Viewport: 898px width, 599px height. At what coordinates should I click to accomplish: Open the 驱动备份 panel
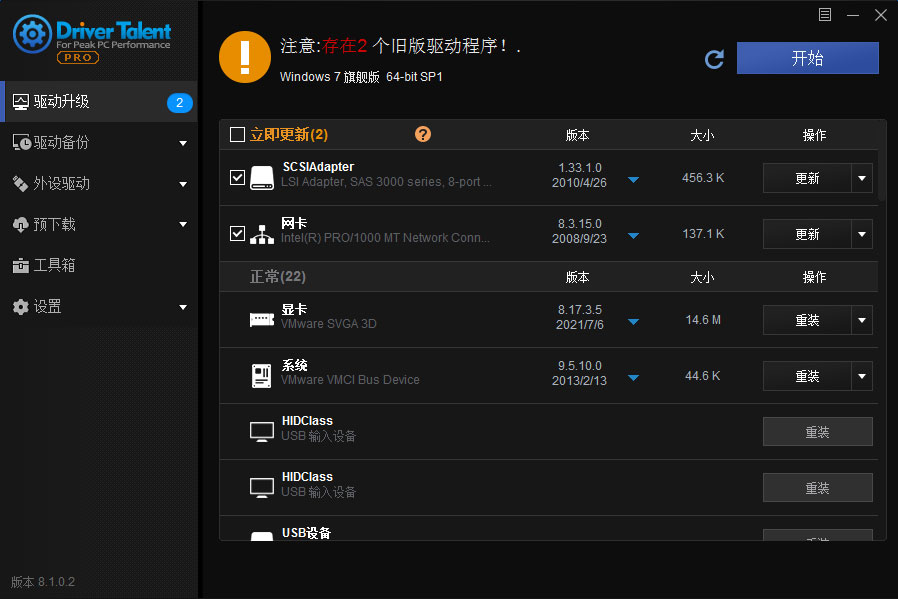[x=60, y=142]
